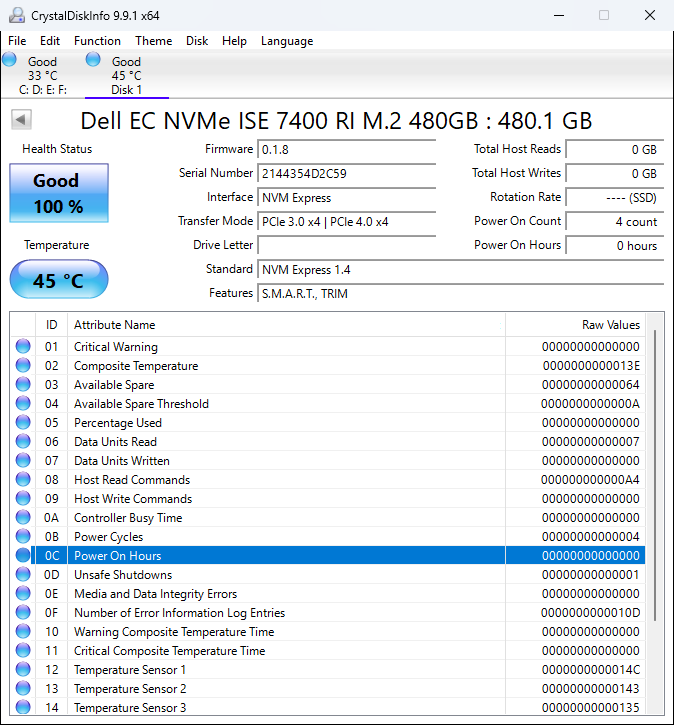Click the status orb in the Available Spare row
Screen dimensions: 674x725
[x=23, y=384]
